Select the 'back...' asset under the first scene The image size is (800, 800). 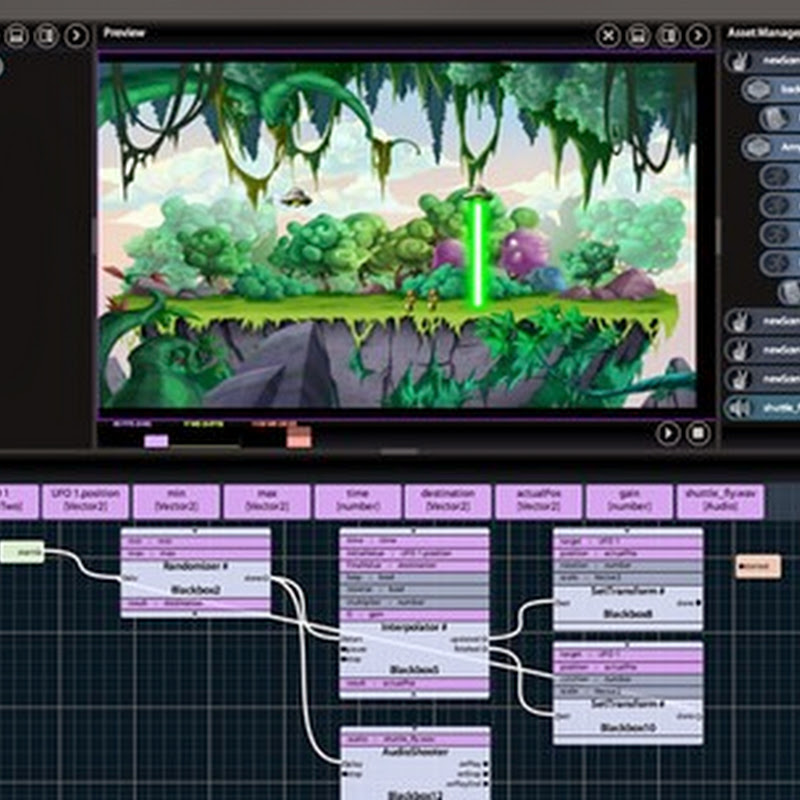(x=770, y=90)
